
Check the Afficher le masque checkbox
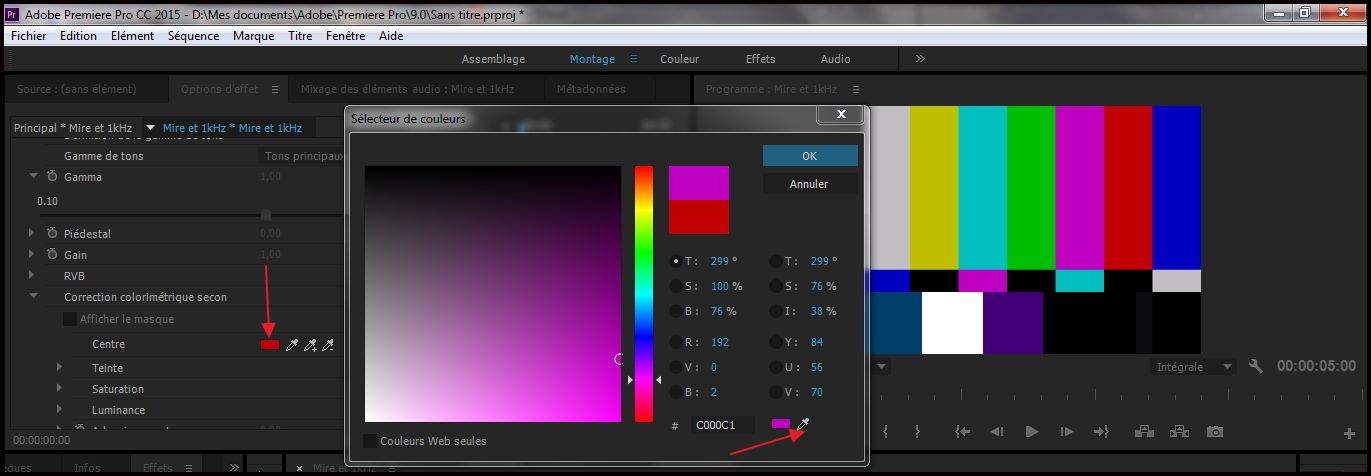coord(70,320)
